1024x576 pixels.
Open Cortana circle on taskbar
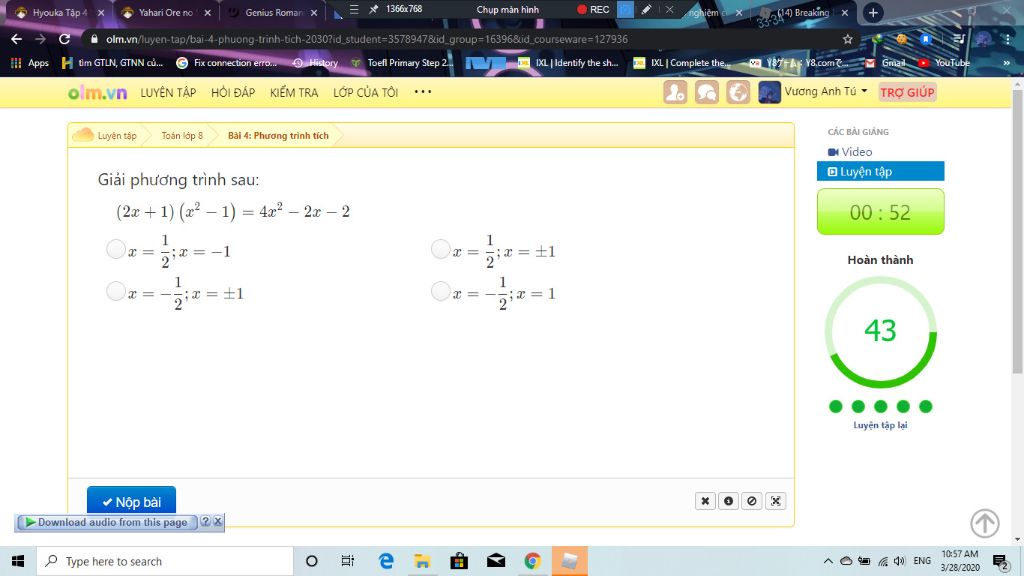point(312,561)
